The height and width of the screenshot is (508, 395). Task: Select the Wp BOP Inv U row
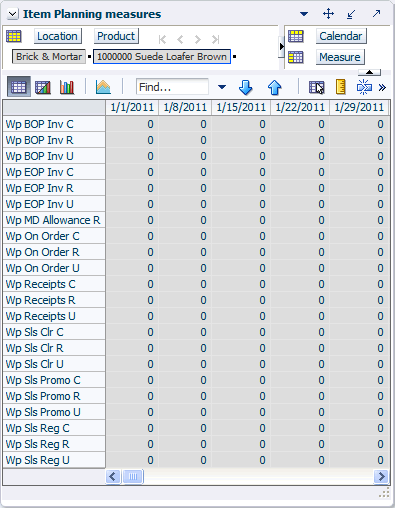coord(54,156)
